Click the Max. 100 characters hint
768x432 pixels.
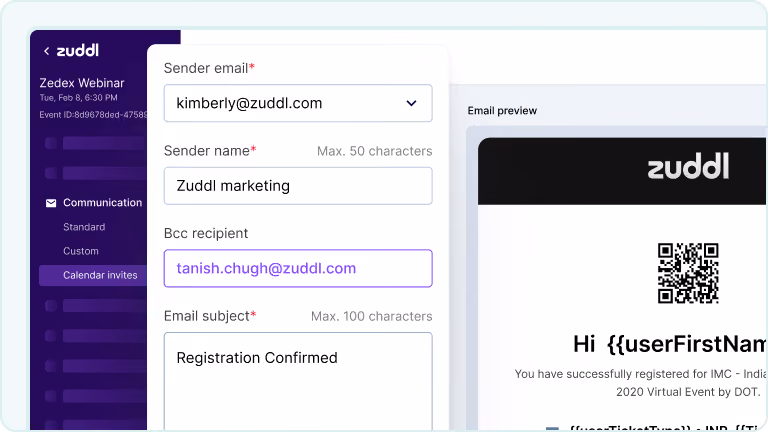[x=372, y=316]
